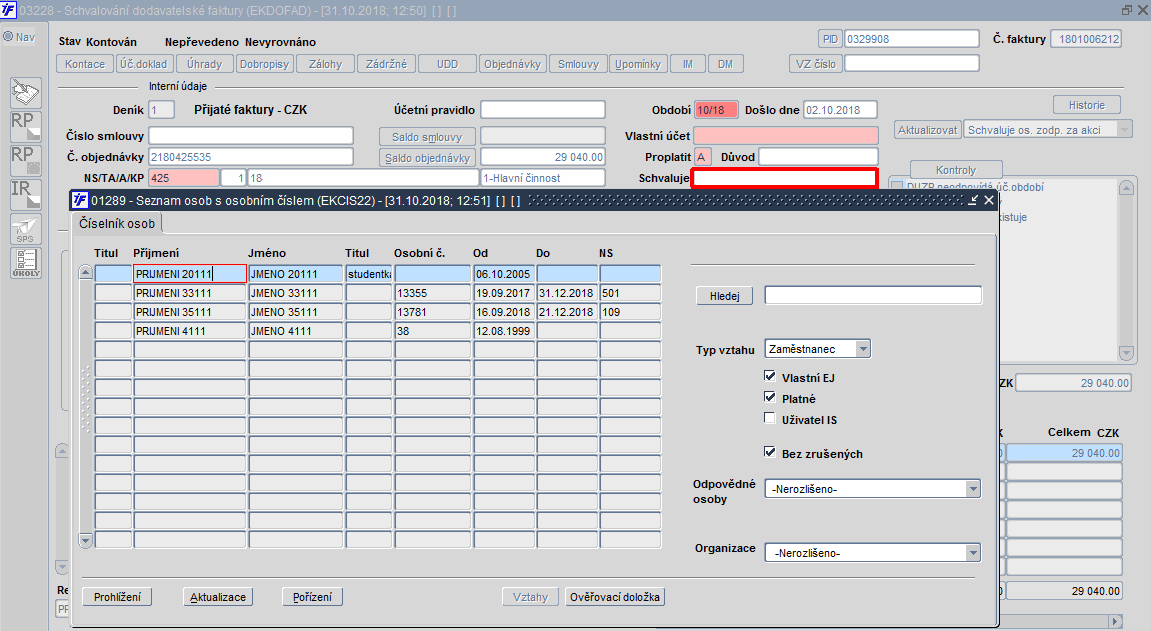
Task: Click the pen-and-document icon in sidebar
Action: coord(26,92)
